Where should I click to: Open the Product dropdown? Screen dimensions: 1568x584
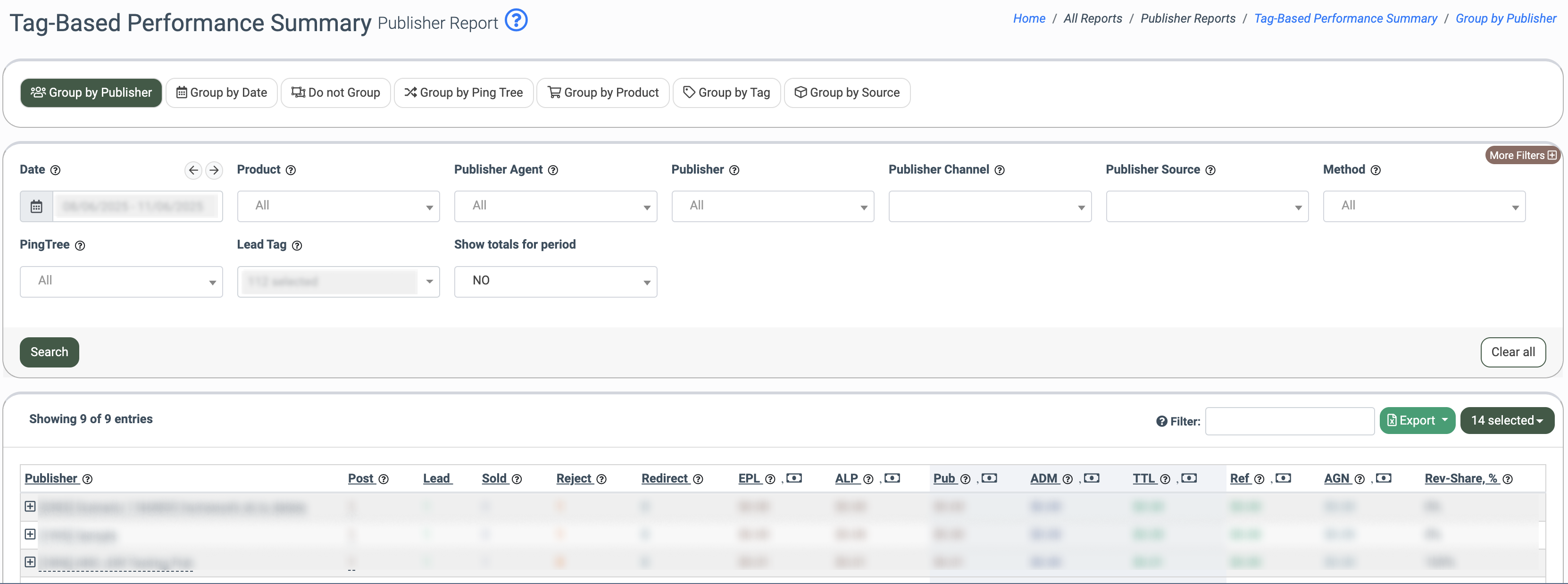338,207
